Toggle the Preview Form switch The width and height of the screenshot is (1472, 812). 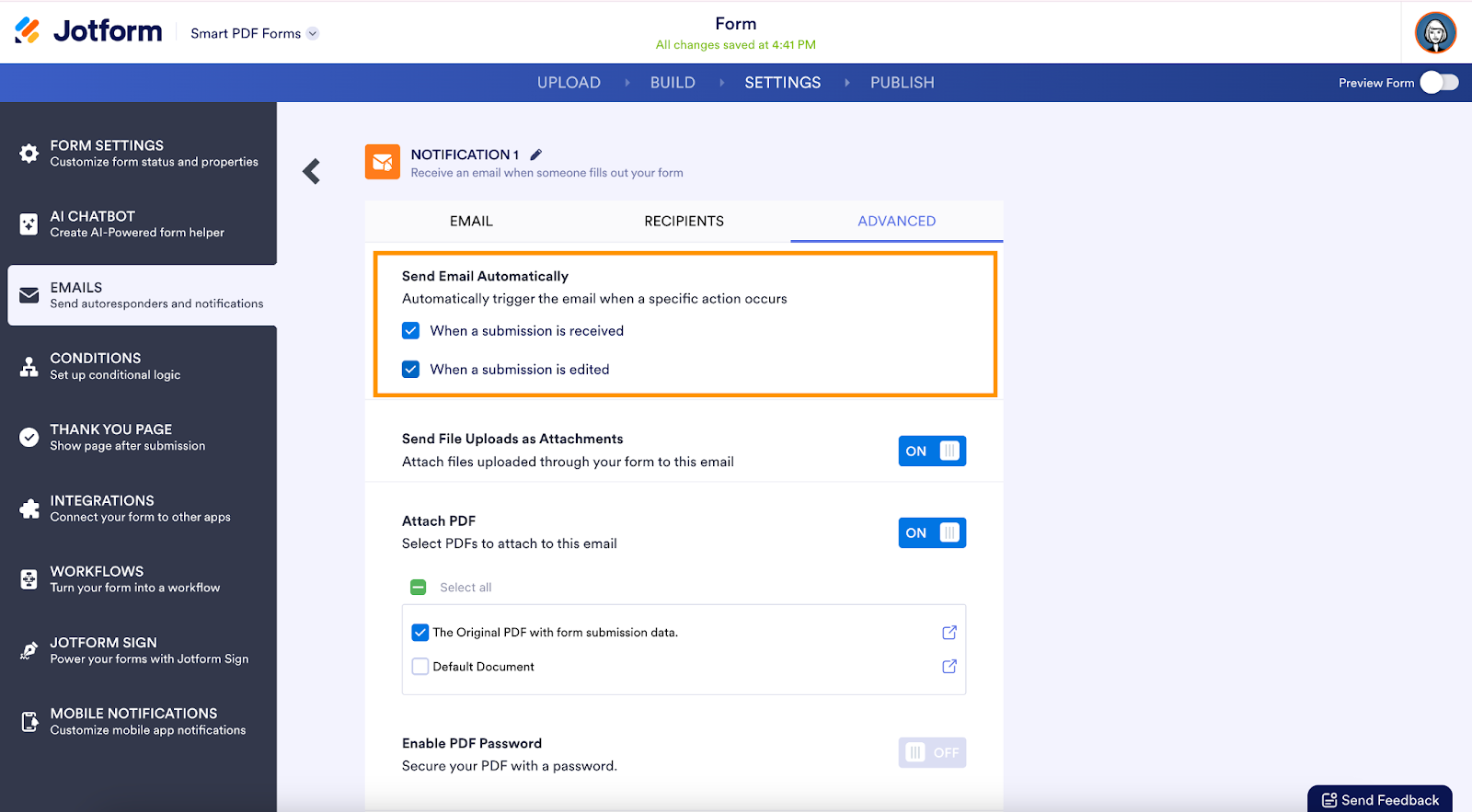1439,83
